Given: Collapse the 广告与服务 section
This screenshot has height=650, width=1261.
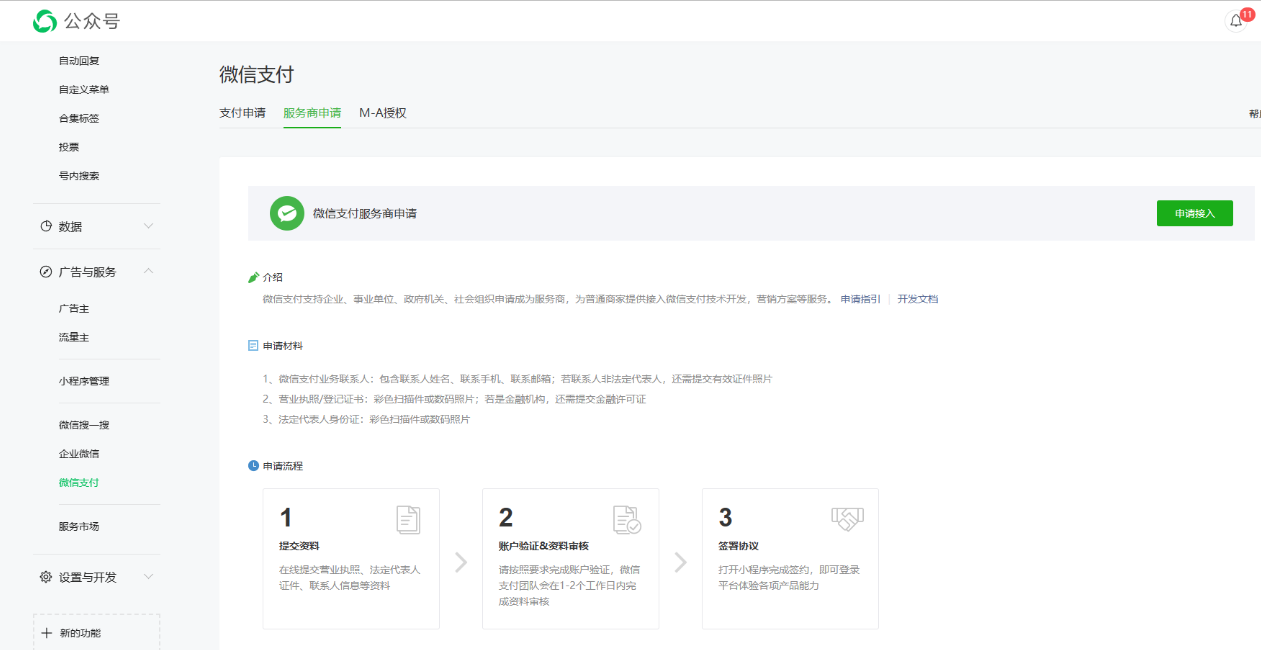Looking at the screenshot, I should [148, 271].
